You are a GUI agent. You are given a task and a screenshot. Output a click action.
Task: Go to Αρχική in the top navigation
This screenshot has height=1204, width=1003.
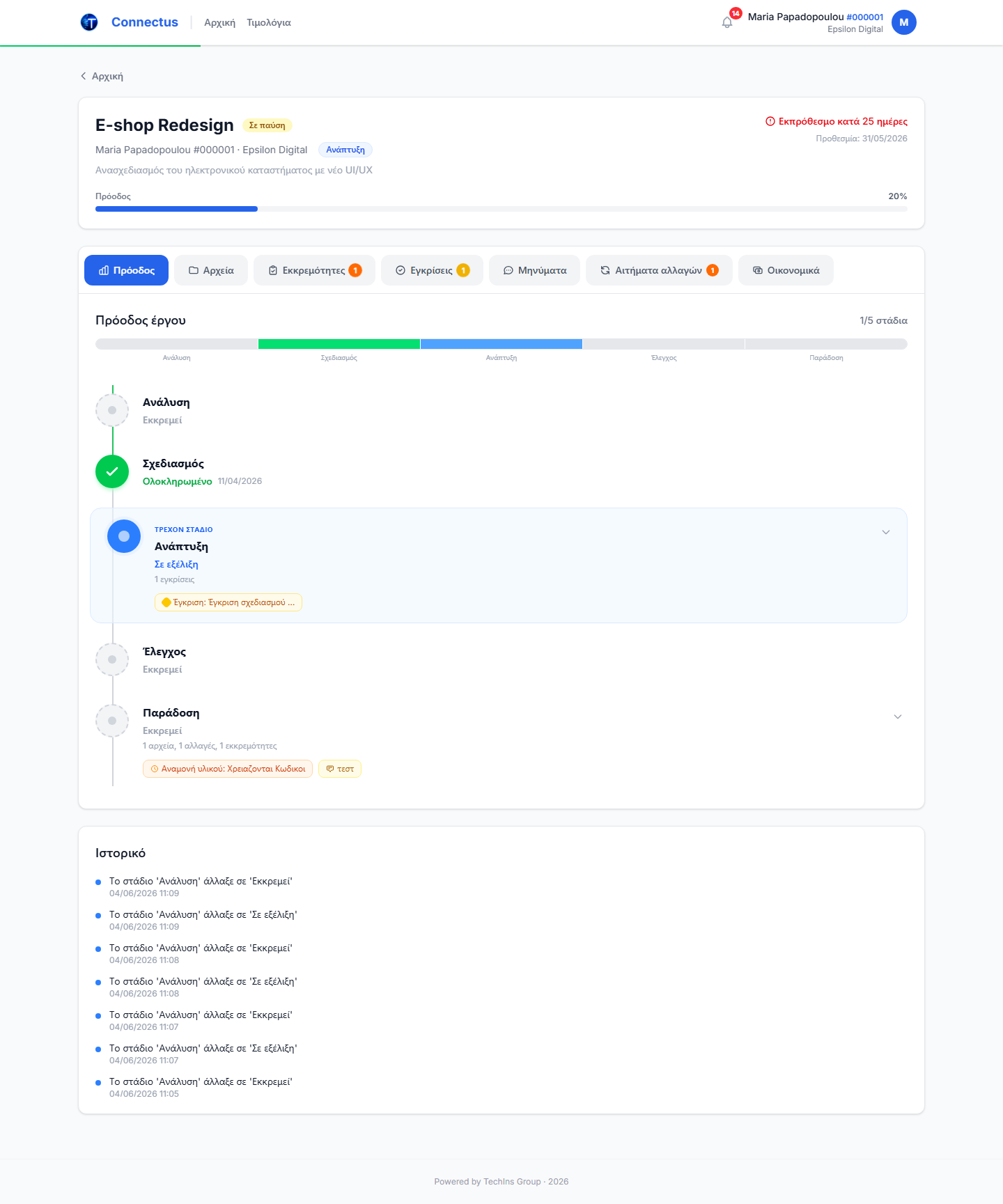tap(219, 22)
